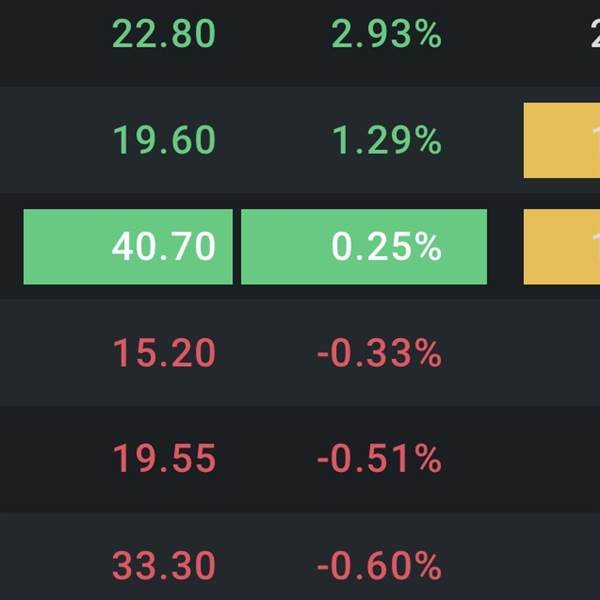This screenshot has height=600, width=600.
Task: Select the 19.60 price cell
Action: [x=164, y=141]
